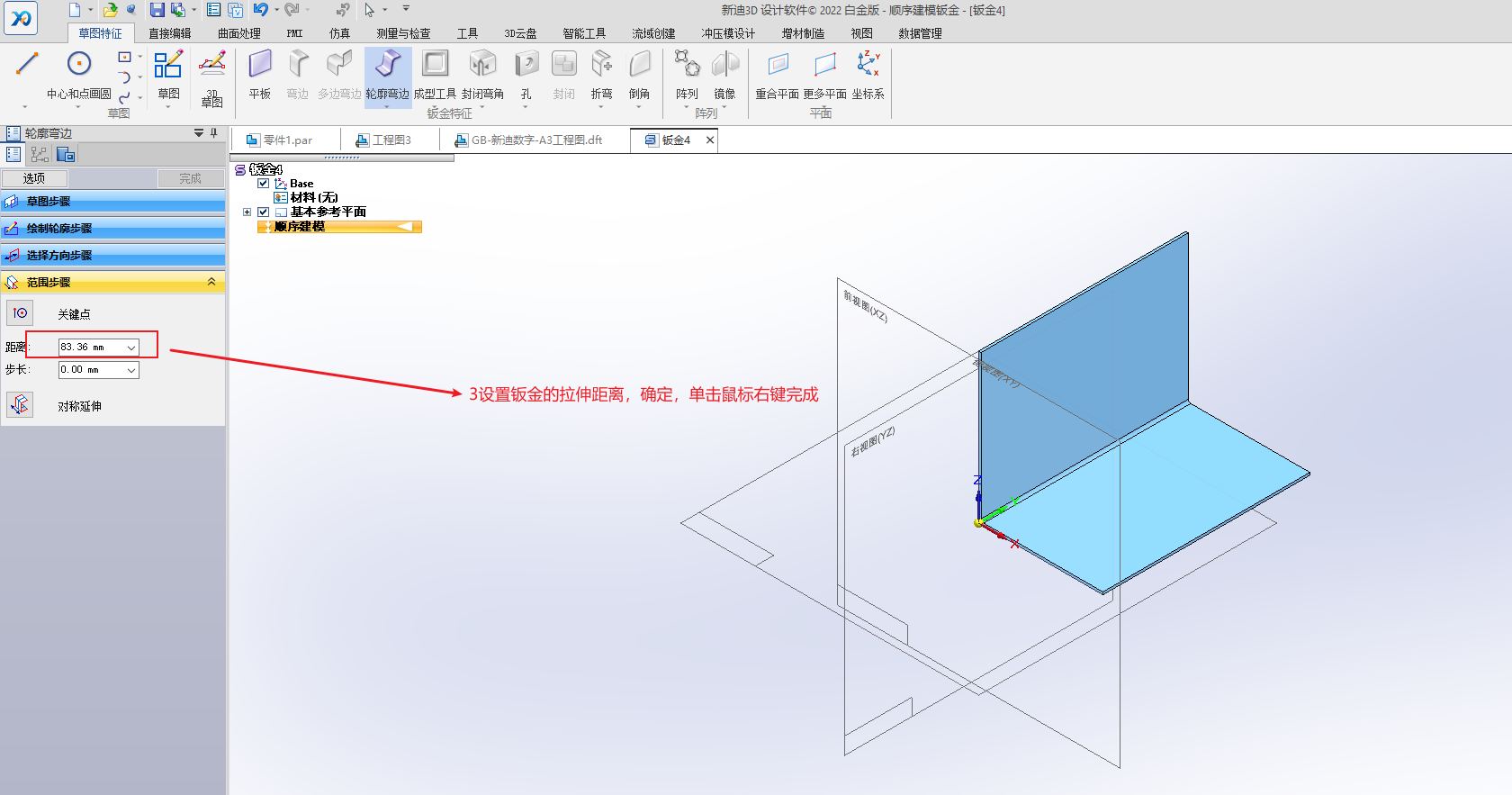Switch to the 直接编辑 ribbon tab
1512x795 pixels.
(170, 33)
